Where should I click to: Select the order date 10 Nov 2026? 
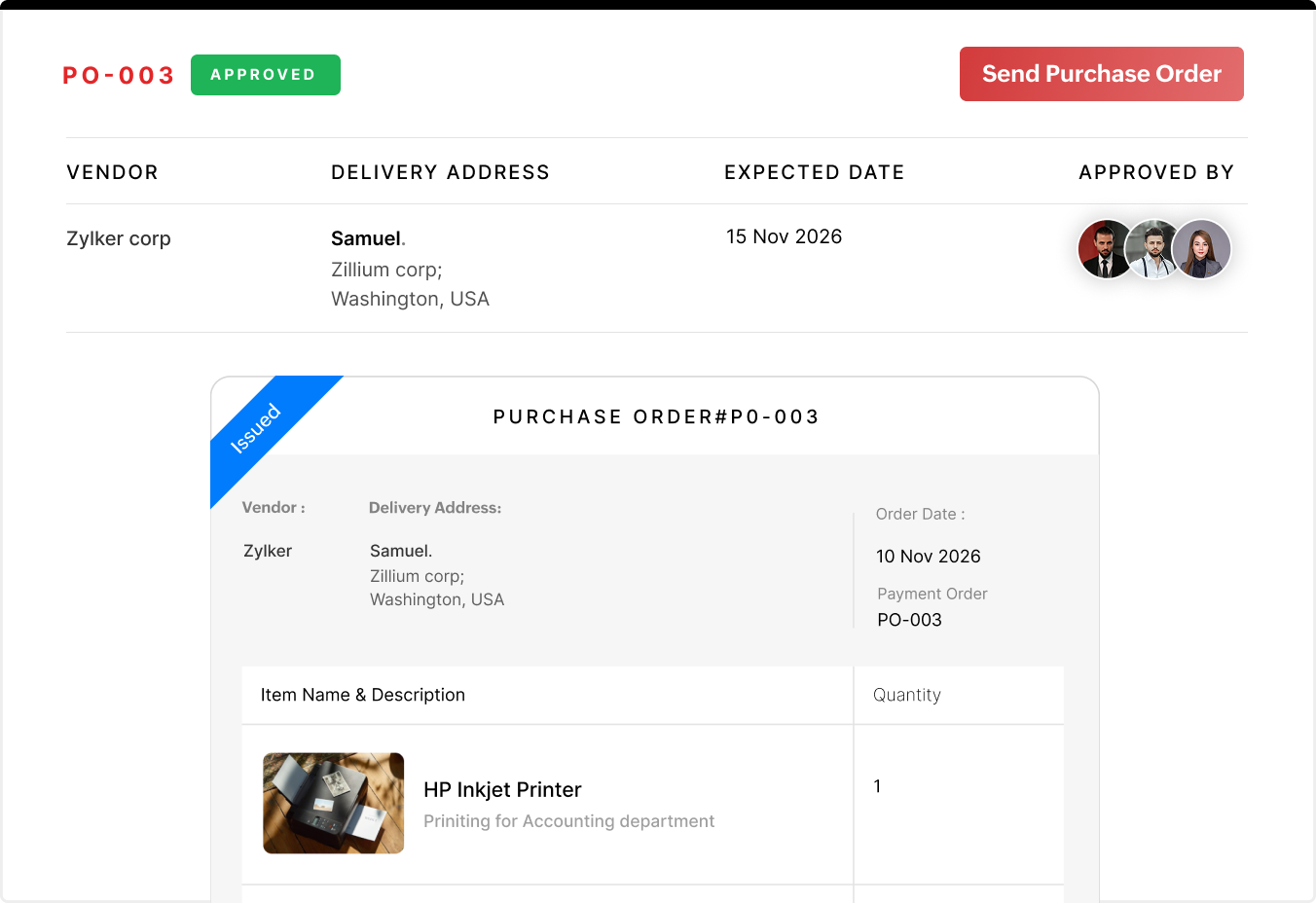coord(928,556)
